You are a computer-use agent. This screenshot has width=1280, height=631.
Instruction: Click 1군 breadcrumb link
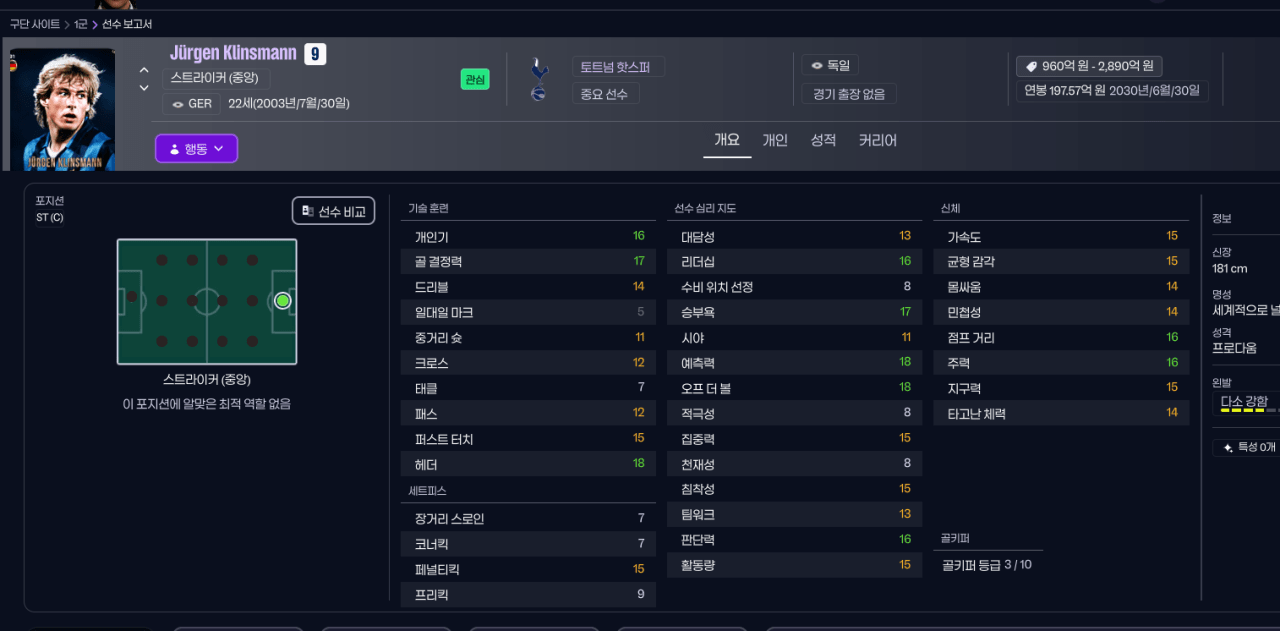[x=81, y=24]
